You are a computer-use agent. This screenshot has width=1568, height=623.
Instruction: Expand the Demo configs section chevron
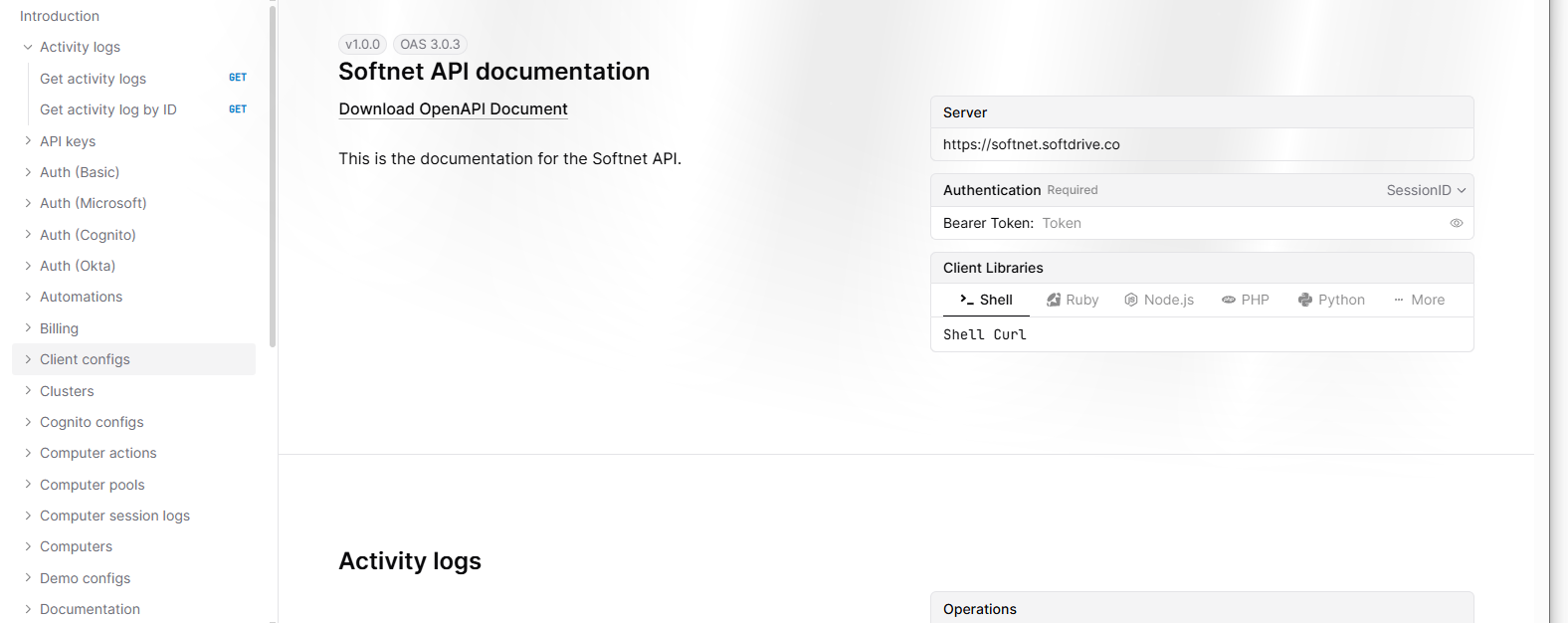coord(28,578)
